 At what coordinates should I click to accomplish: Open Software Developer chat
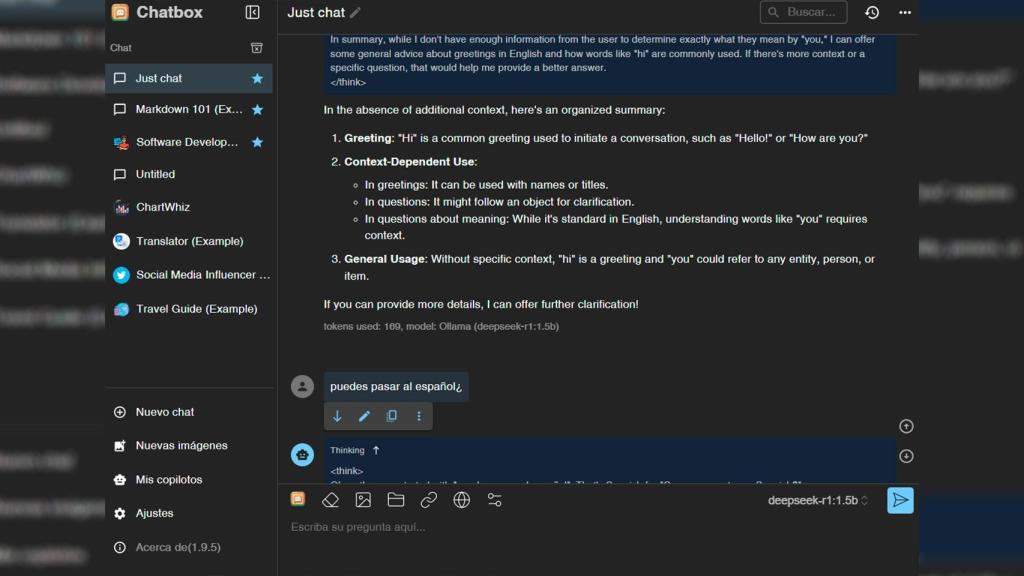[189, 142]
